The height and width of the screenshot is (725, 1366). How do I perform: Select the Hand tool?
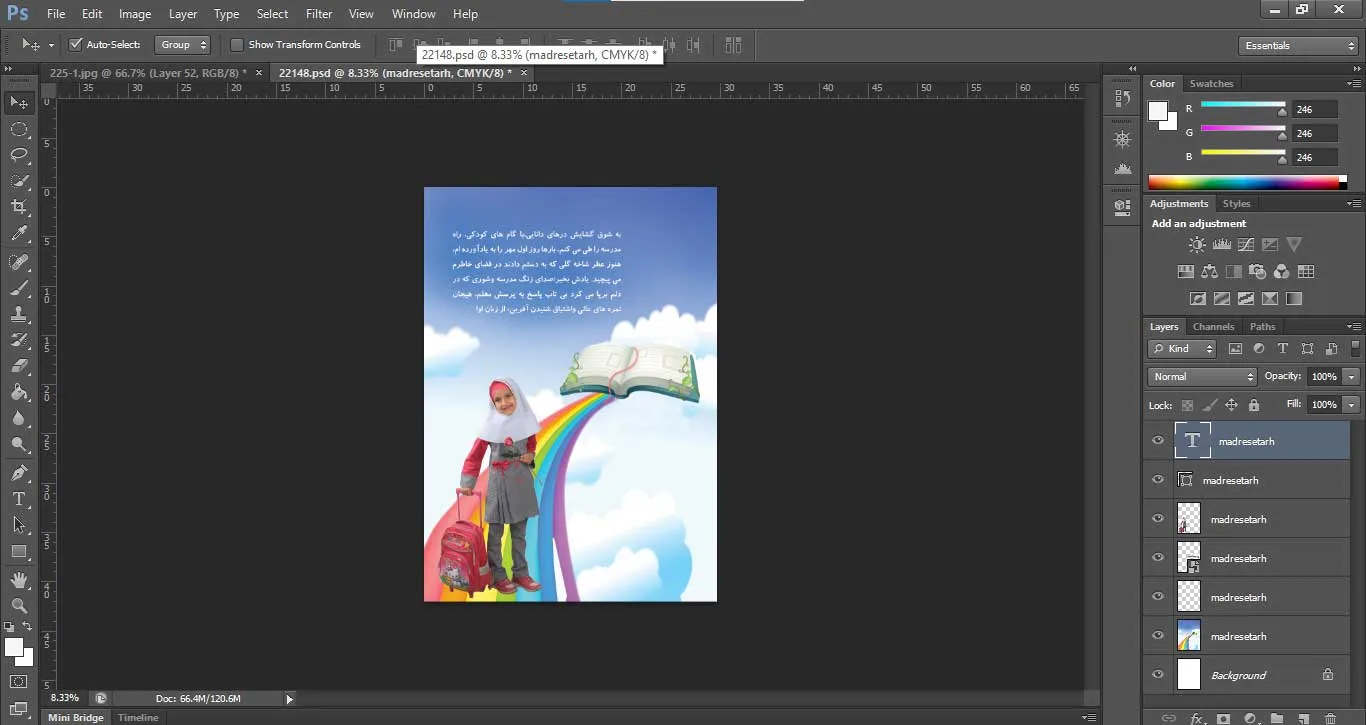pos(19,579)
